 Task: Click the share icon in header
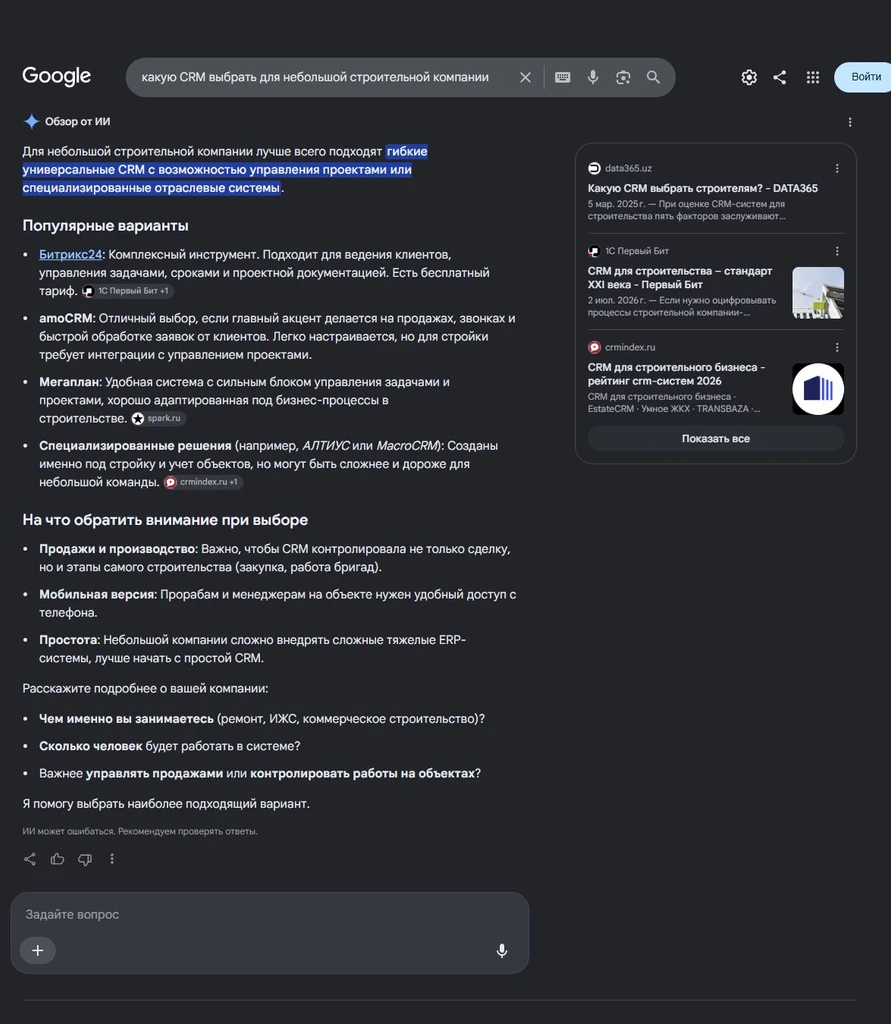(x=779, y=77)
